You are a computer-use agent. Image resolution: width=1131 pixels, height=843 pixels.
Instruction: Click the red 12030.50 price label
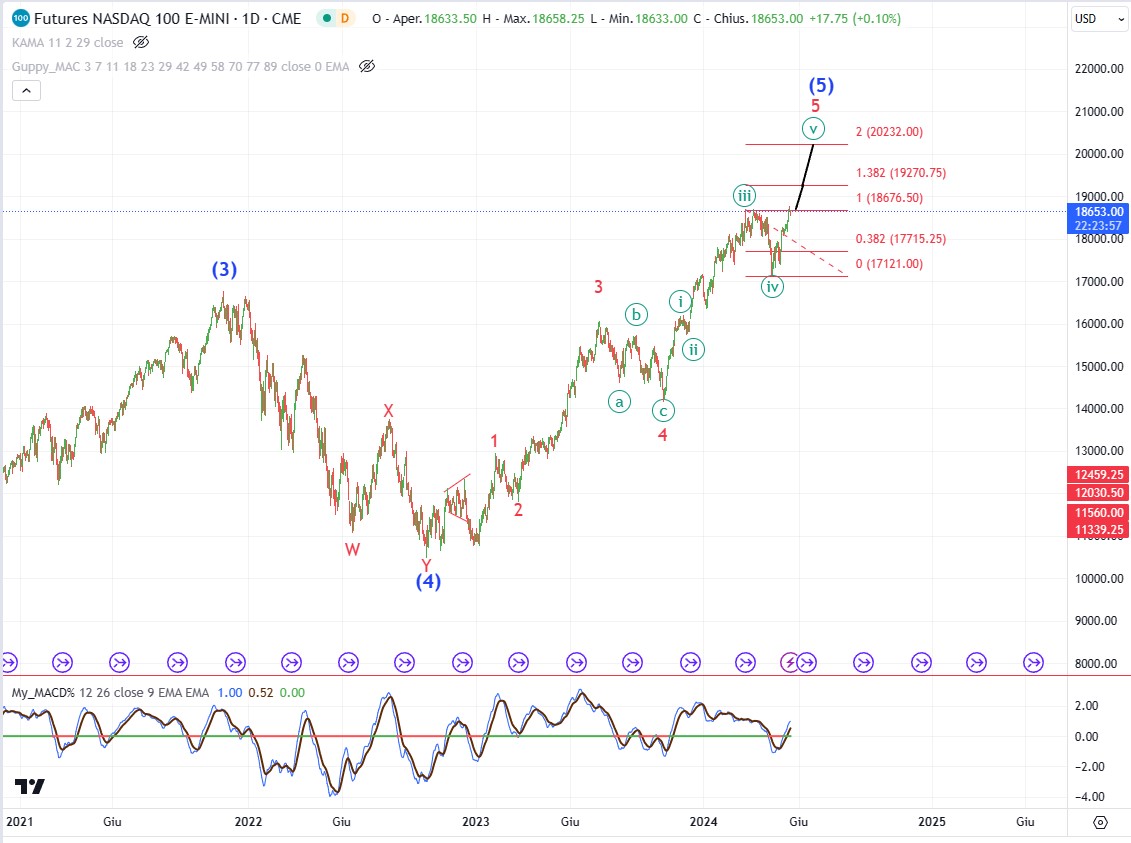click(x=1098, y=493)
